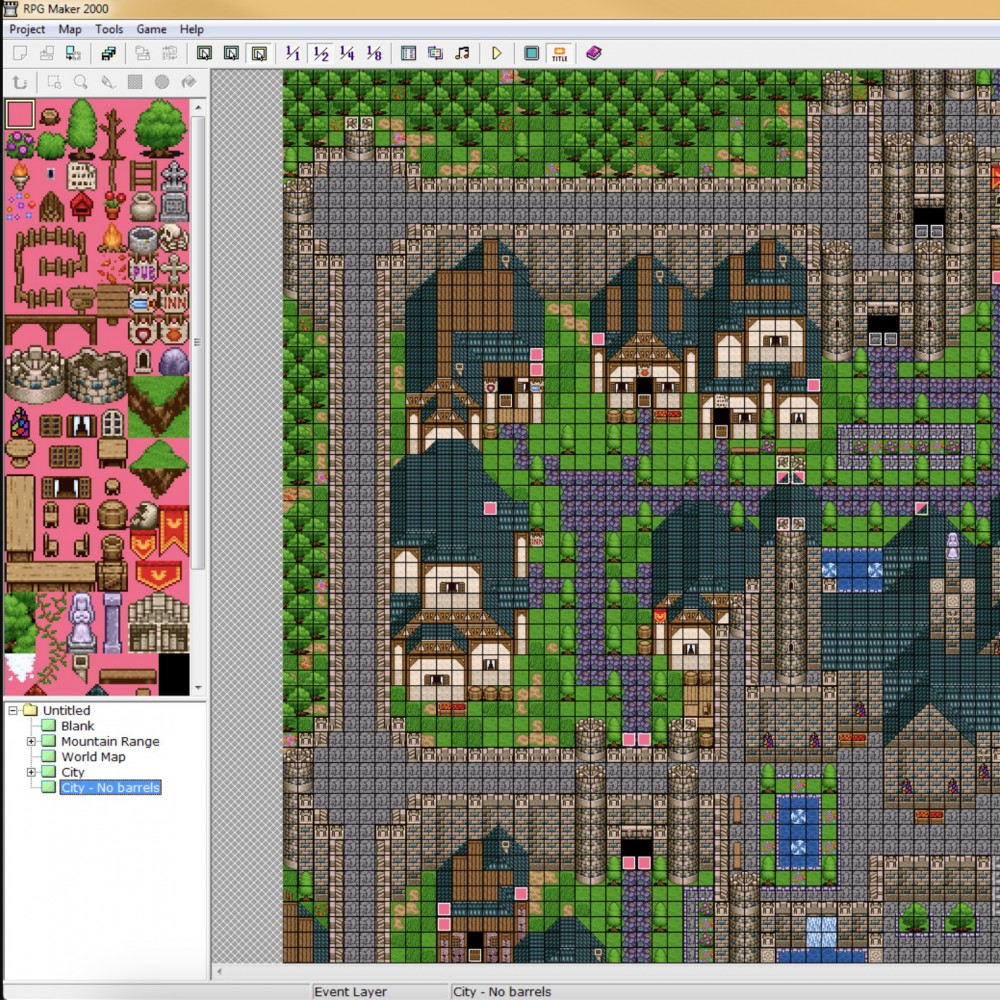Choose the Rectangle fill tool

135,82
